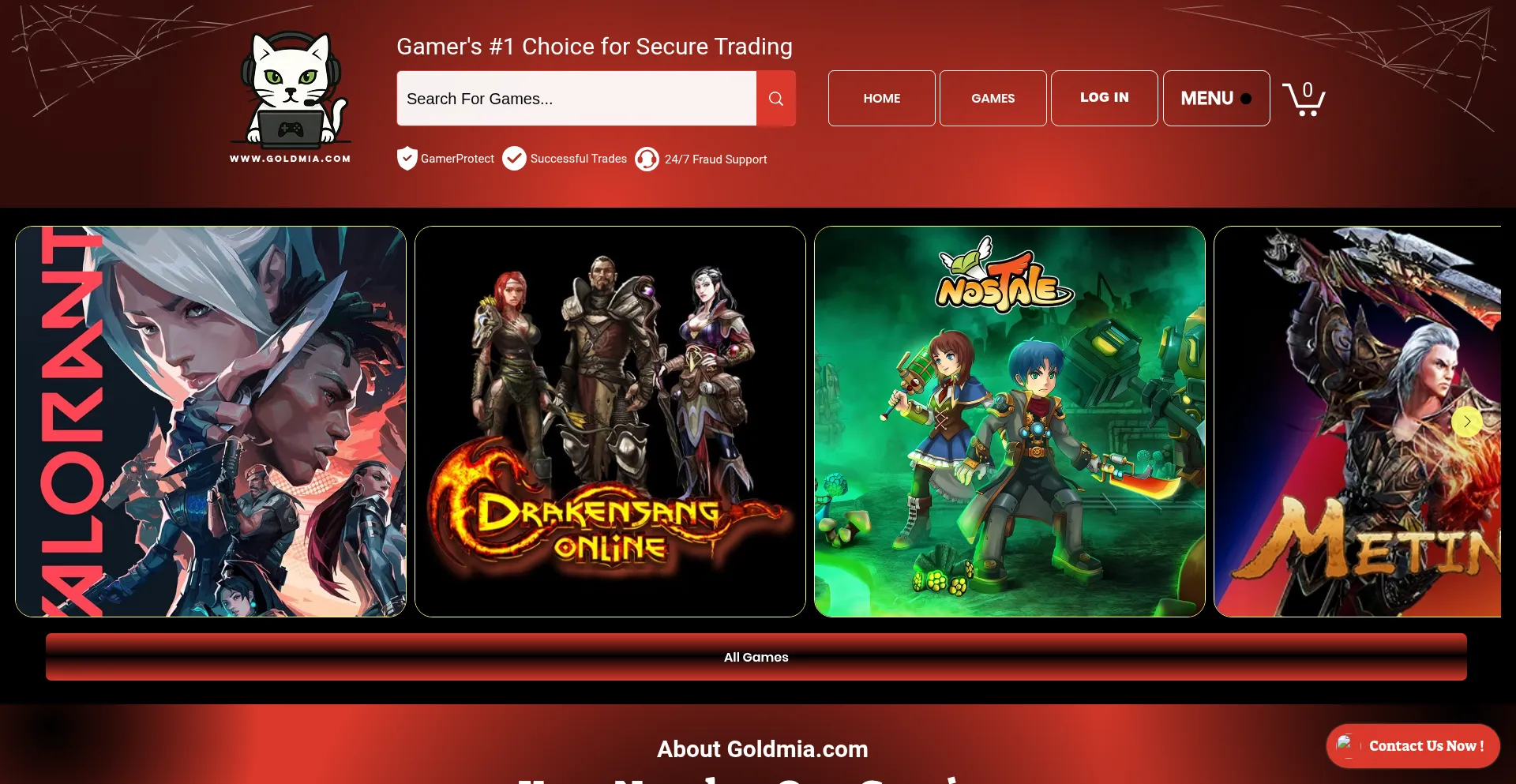
Task: Open the Drakensang Online game card
Action: point(610,422)
